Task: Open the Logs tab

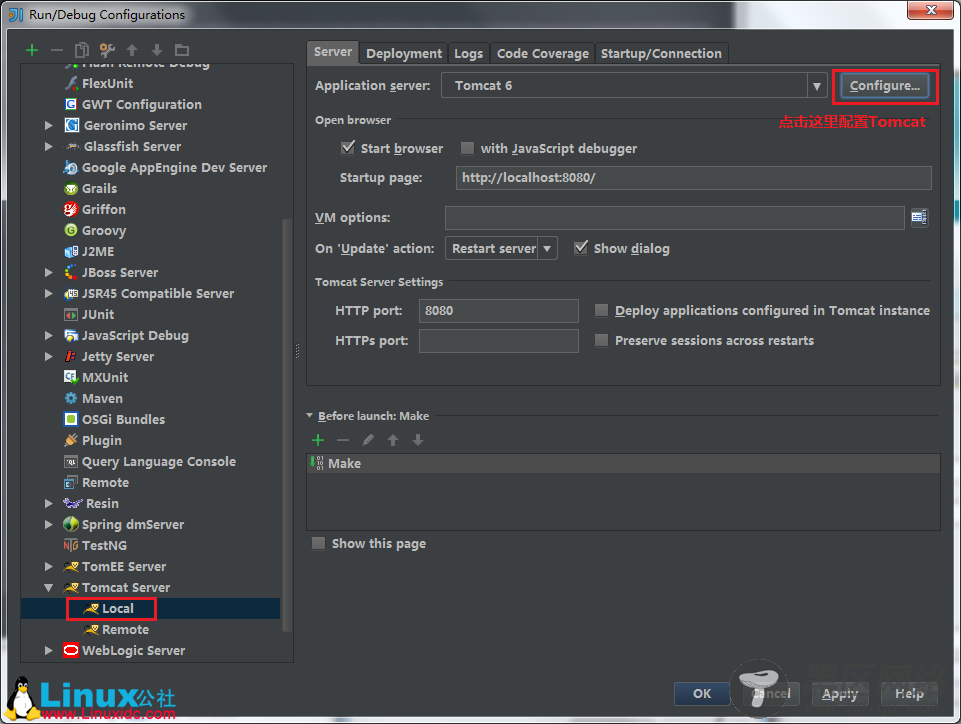Action: point(469,53)
